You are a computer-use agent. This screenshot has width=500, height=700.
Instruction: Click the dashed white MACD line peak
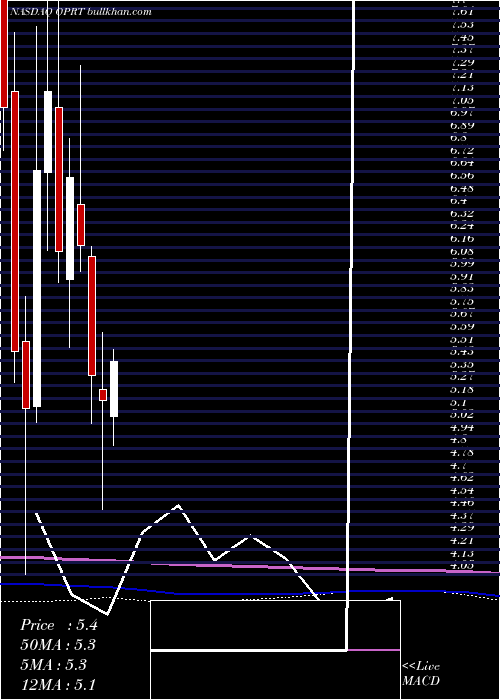click(179, 505)
